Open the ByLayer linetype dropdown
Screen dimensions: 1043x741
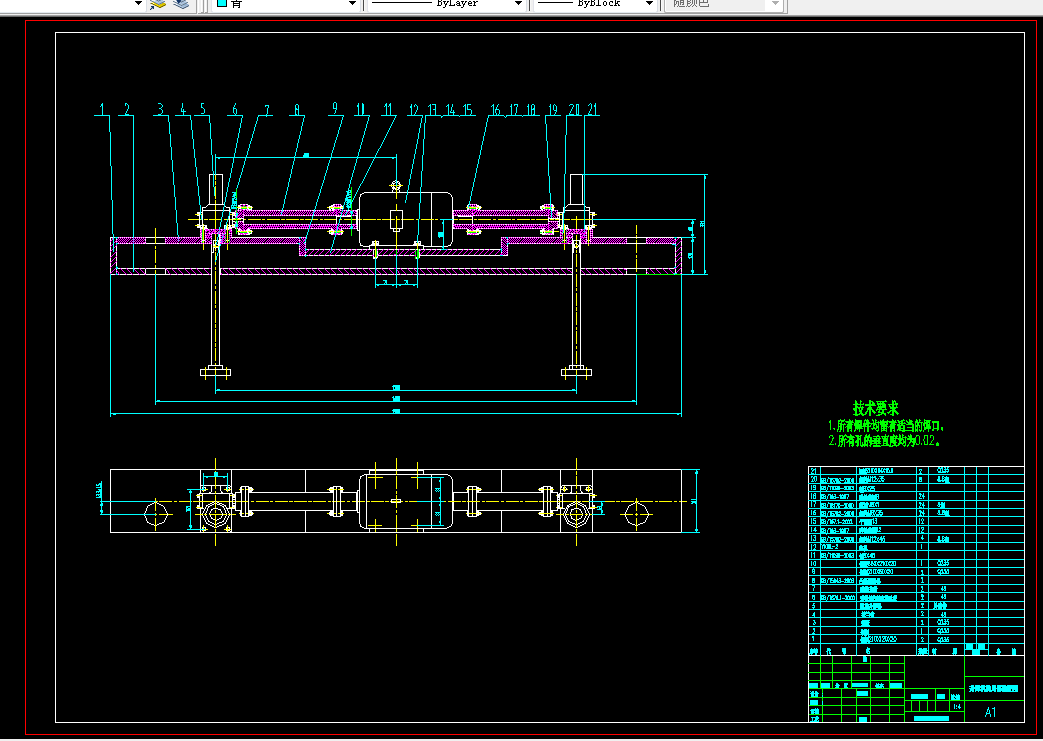518,4
